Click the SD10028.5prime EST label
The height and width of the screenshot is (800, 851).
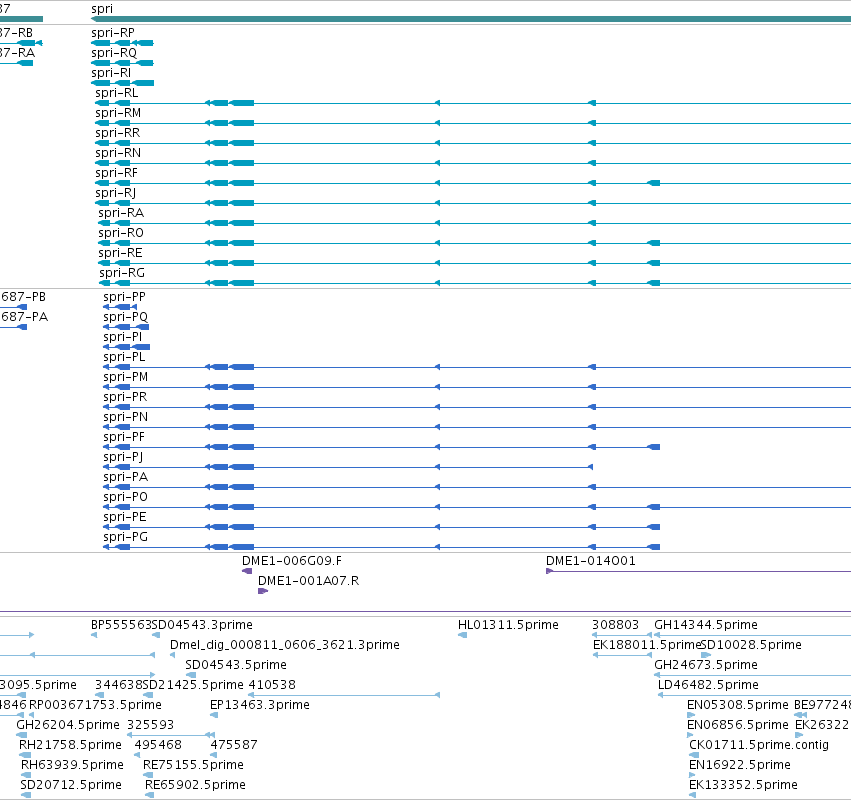(751, 645)
